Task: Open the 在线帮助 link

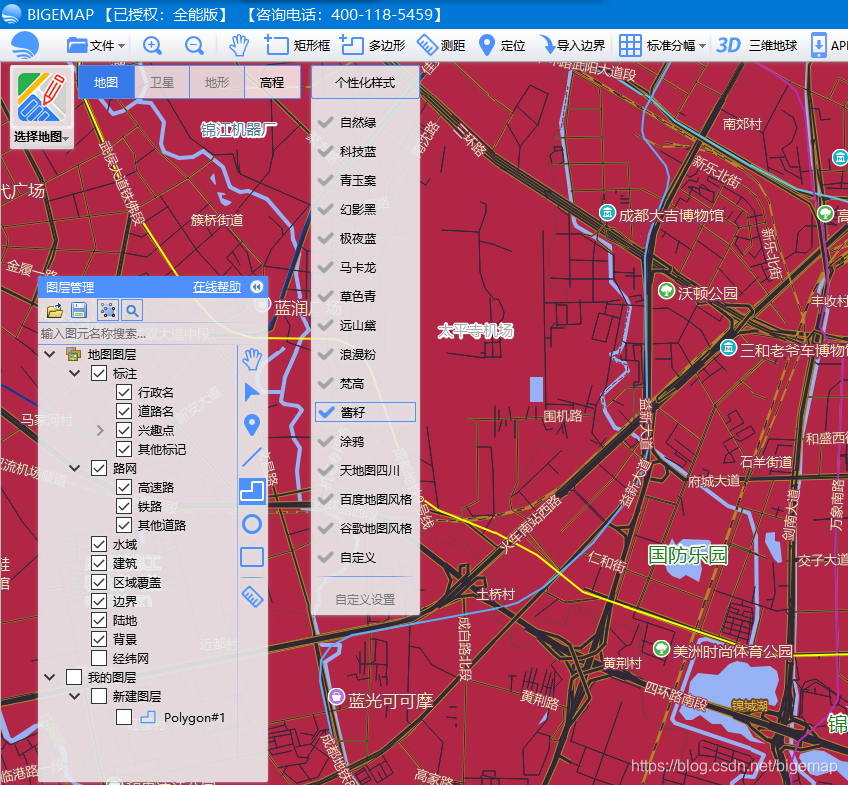Action: coord(217,287)
